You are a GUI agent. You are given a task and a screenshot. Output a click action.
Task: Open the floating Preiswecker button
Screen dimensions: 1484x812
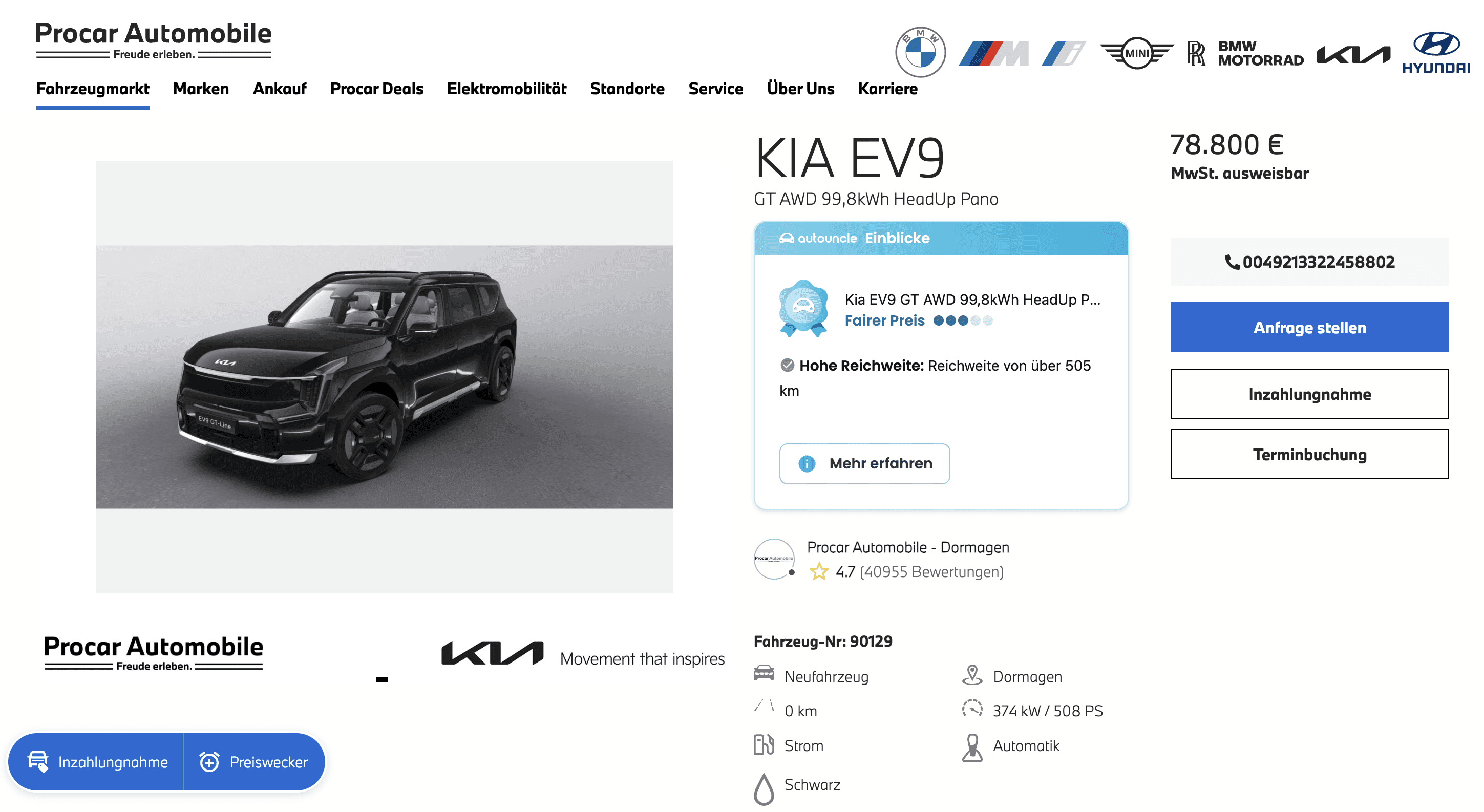tap(254, 762)
